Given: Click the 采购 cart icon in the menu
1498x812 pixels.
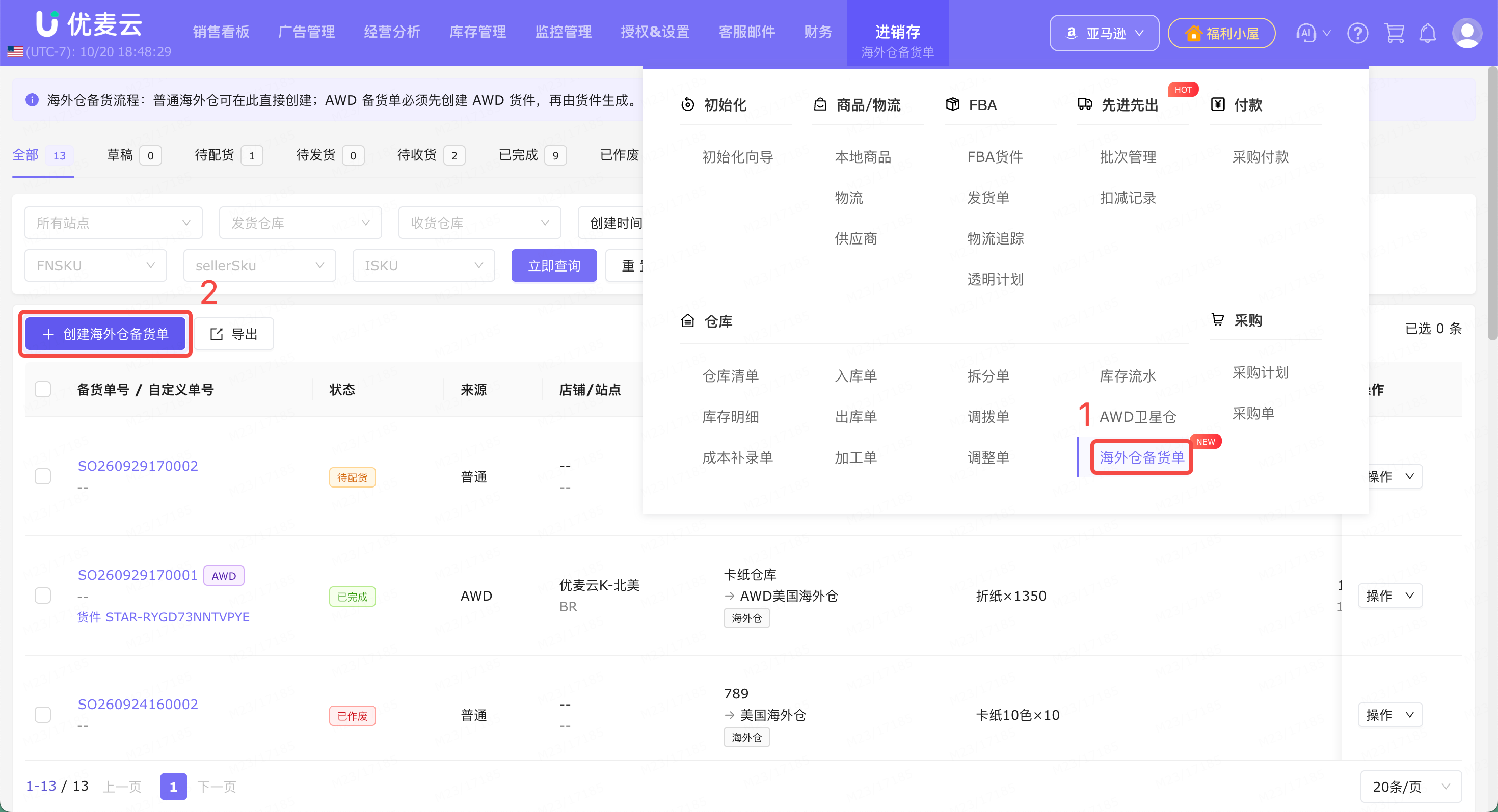Looking at the screenshot, I should [x=1217, y=320].
